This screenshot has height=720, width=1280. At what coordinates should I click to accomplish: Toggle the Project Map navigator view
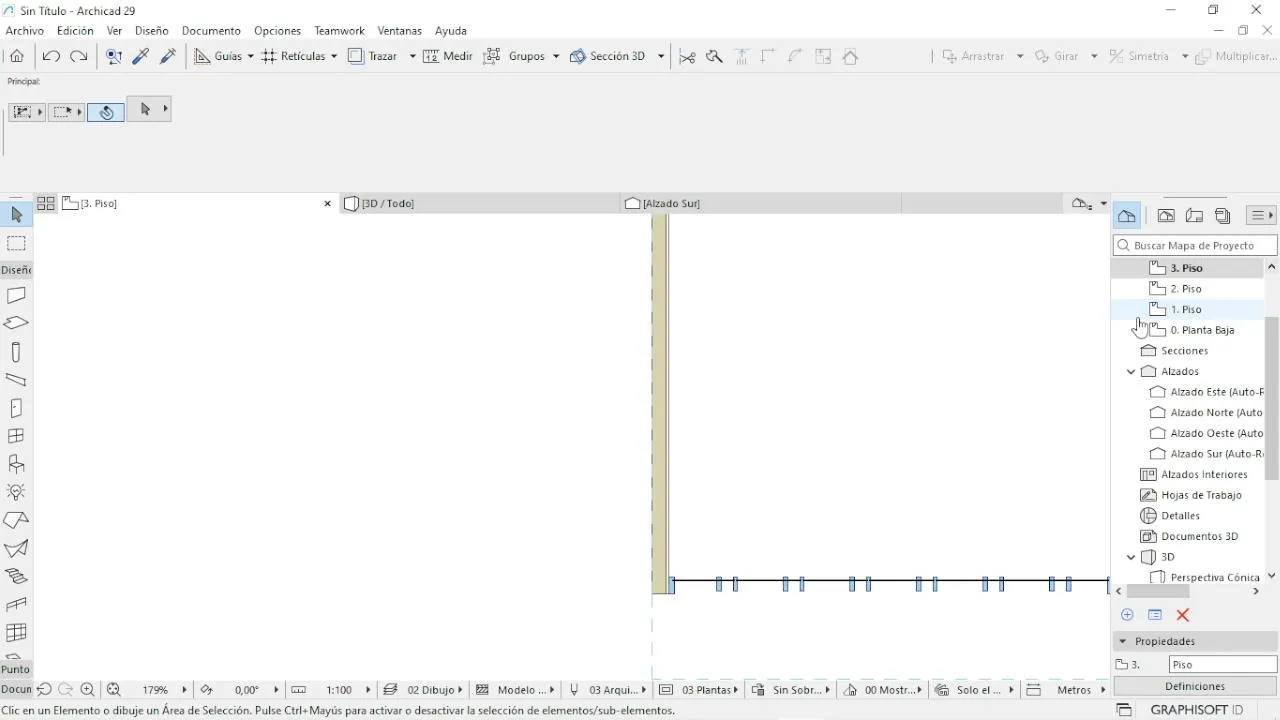pyautogui.click(x=1127, y=215)
